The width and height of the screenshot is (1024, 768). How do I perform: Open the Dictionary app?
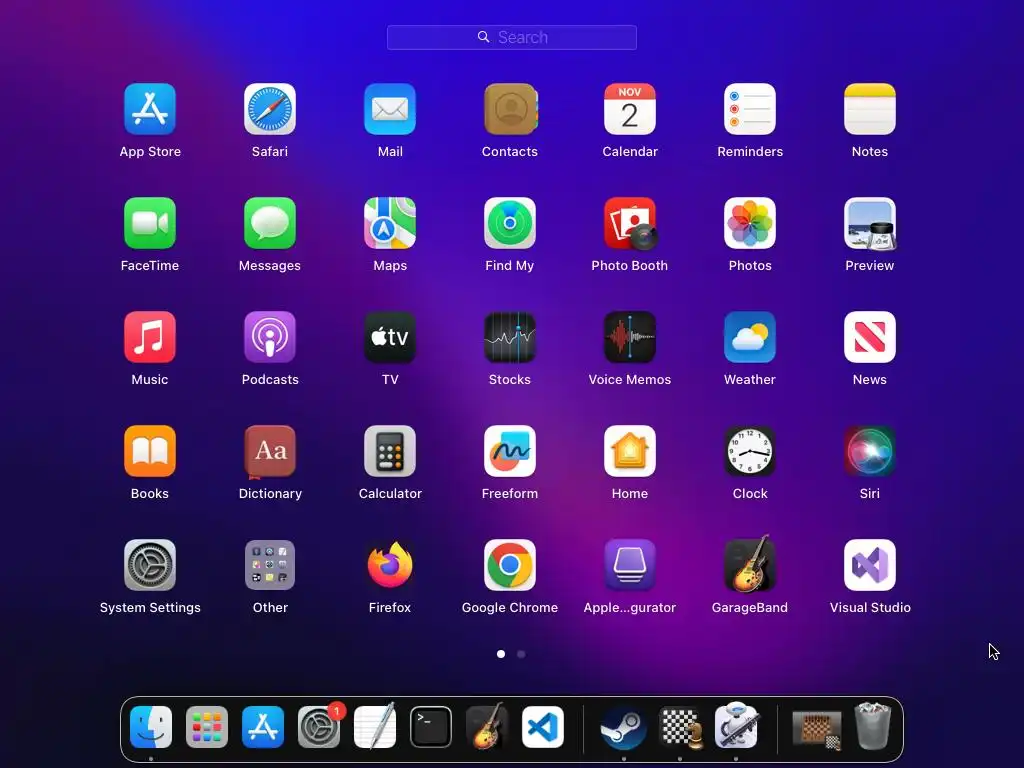(270, 451)
